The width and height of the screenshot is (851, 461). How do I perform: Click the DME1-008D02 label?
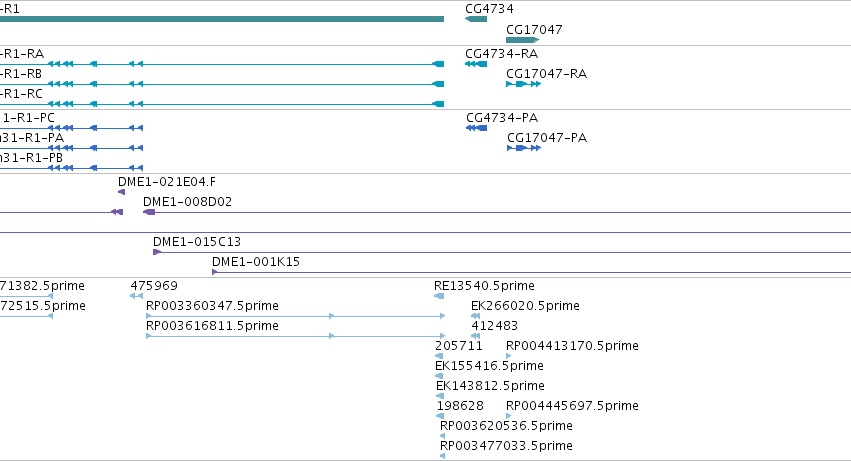(187, 202)
